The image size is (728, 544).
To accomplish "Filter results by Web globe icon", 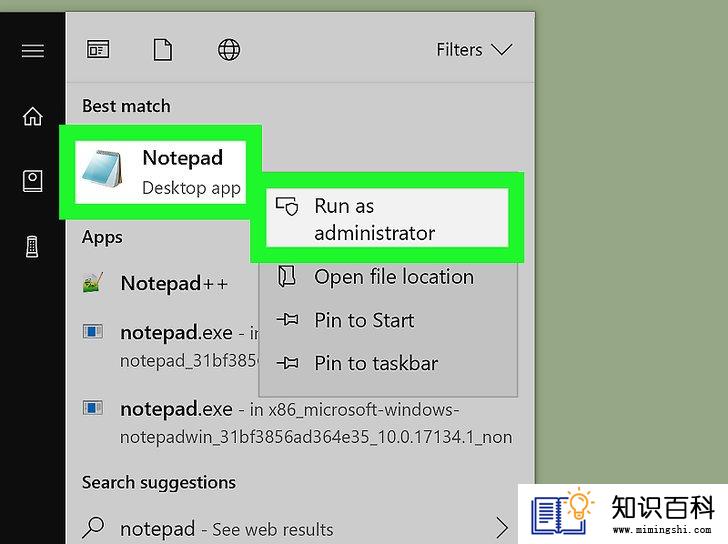I will [229, 50].
